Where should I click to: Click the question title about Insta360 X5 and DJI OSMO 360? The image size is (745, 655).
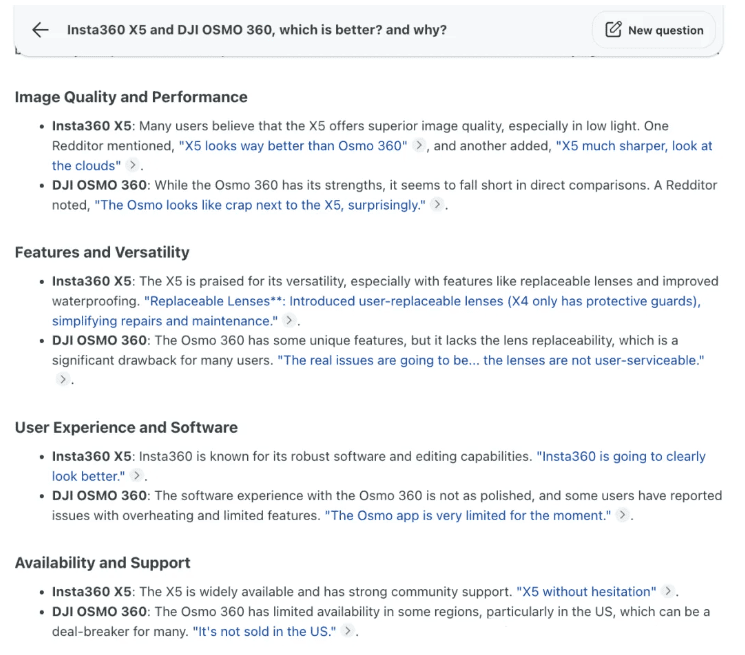pyautogui.click(x=257, y=30)
